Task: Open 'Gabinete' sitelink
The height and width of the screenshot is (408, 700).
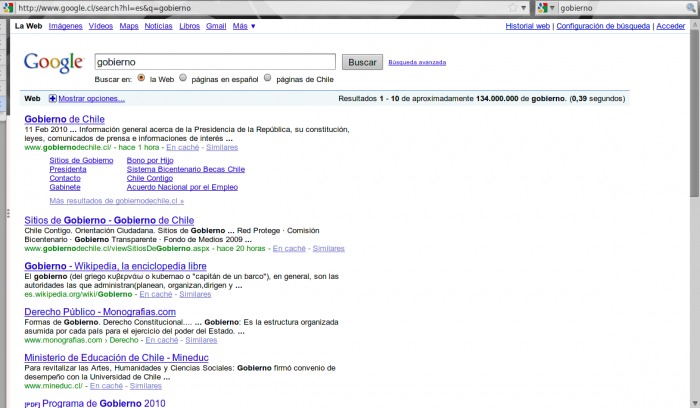Action: coord(65,187)
